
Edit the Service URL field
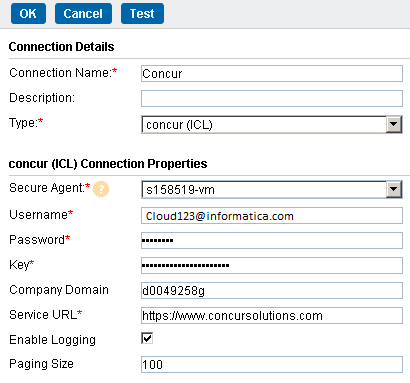(272, 315)
